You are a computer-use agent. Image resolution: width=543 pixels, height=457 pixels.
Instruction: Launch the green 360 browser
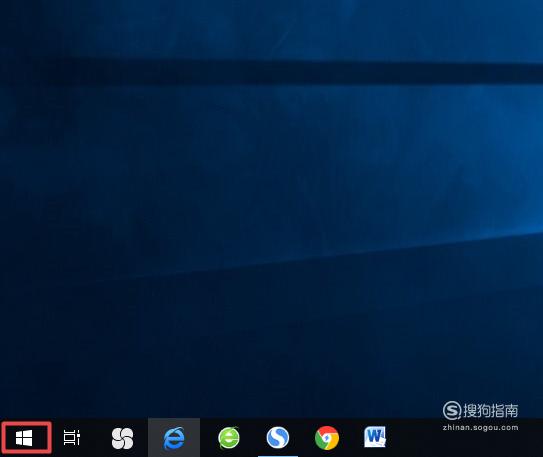229,438
